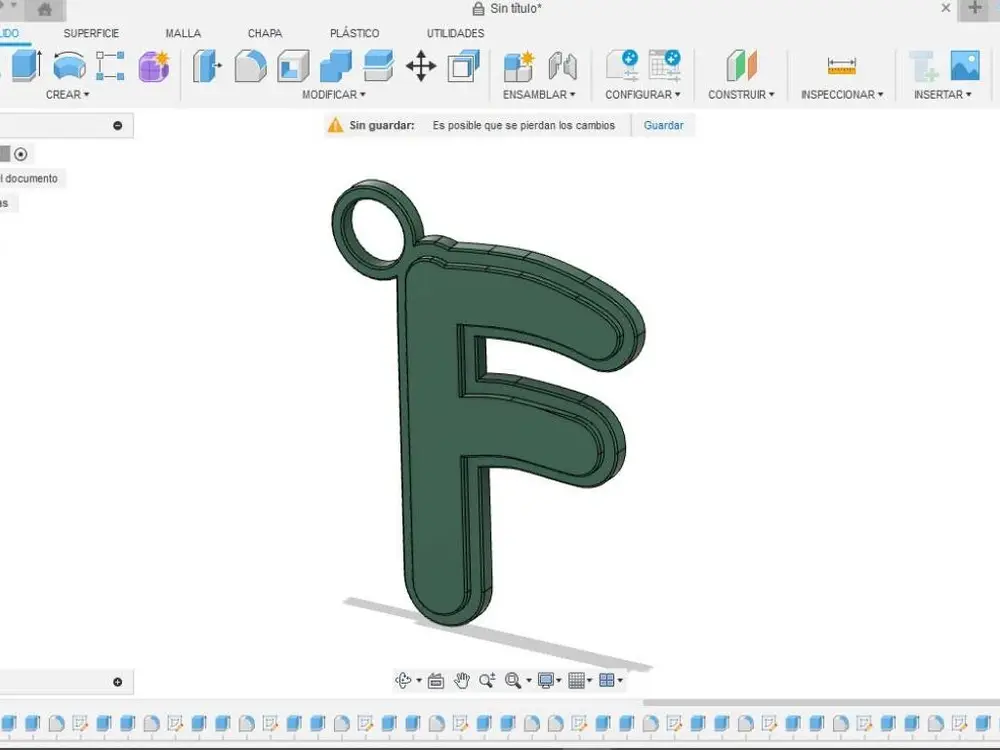Image resolution: width=1000 pixels, height=750 pixels.
Task: Go to Home via the house icon
Action: pos(45,10)
